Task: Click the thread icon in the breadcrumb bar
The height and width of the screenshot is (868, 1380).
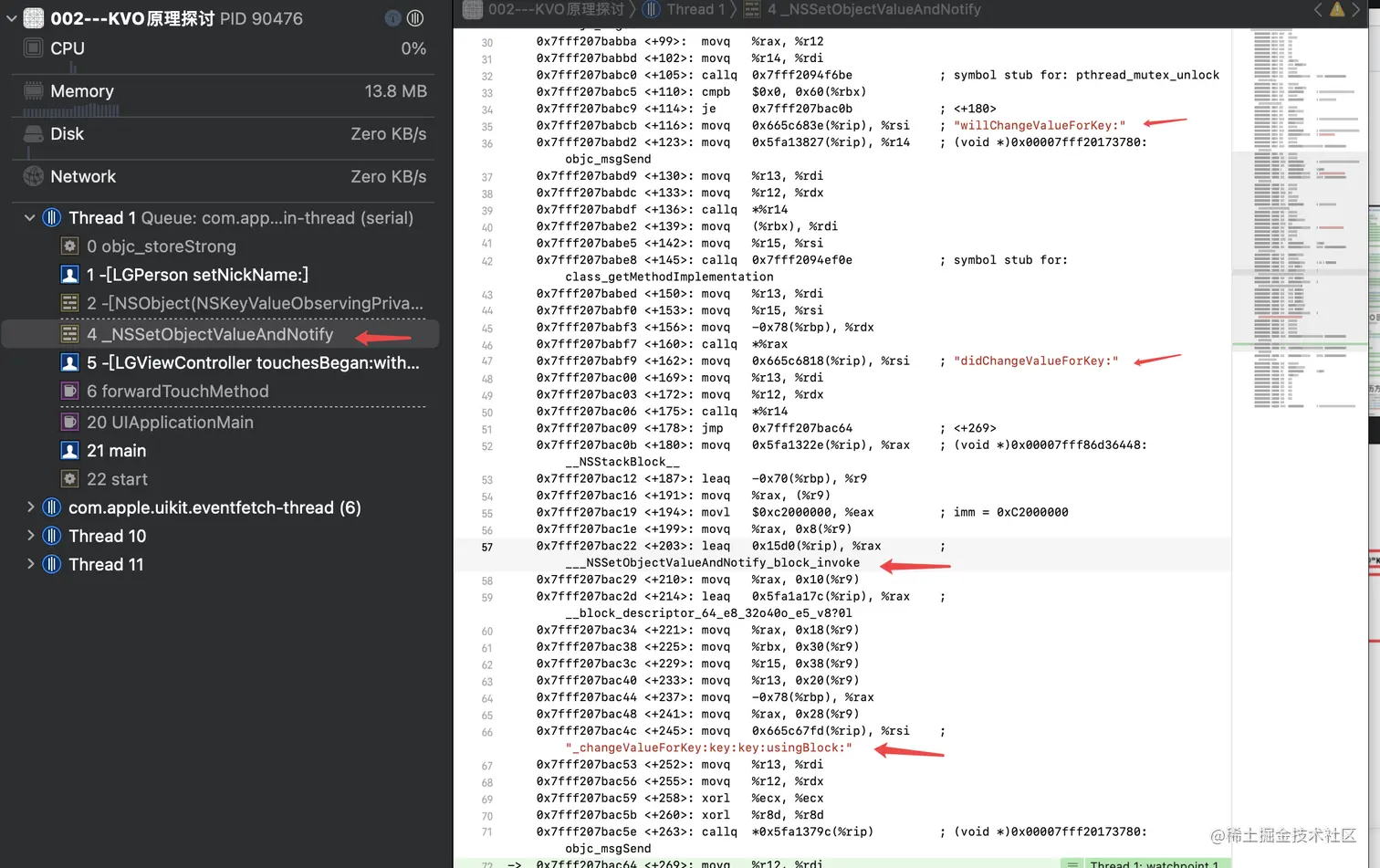Action: pos(652,9)
